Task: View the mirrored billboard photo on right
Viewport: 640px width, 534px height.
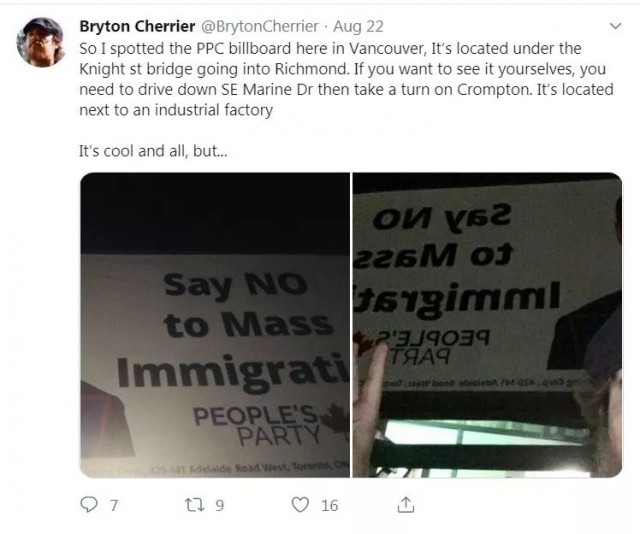Action: coord(487,325)
